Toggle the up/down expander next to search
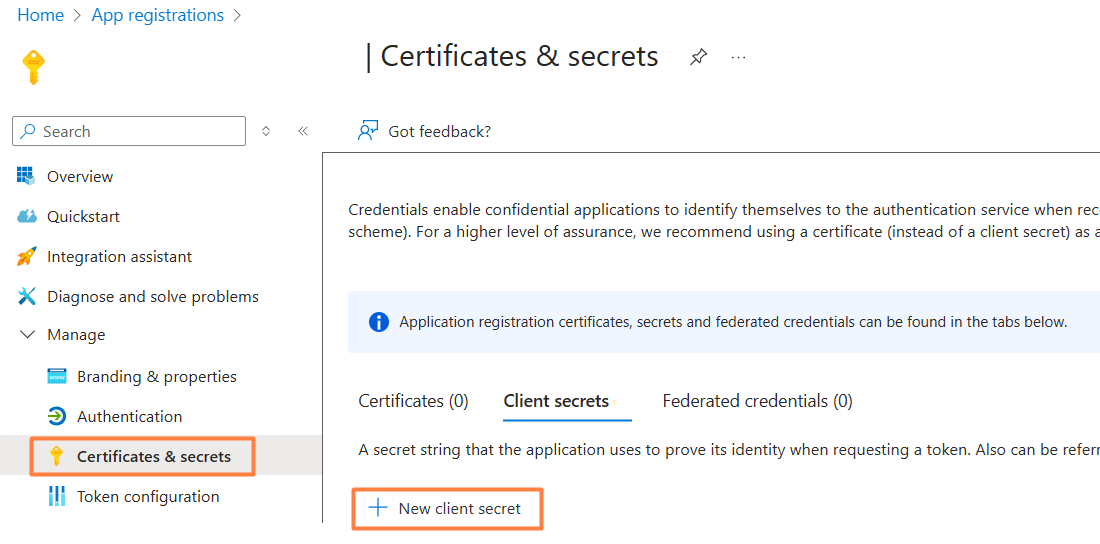This screenshot has height=544, width=1100. [266, 131]
